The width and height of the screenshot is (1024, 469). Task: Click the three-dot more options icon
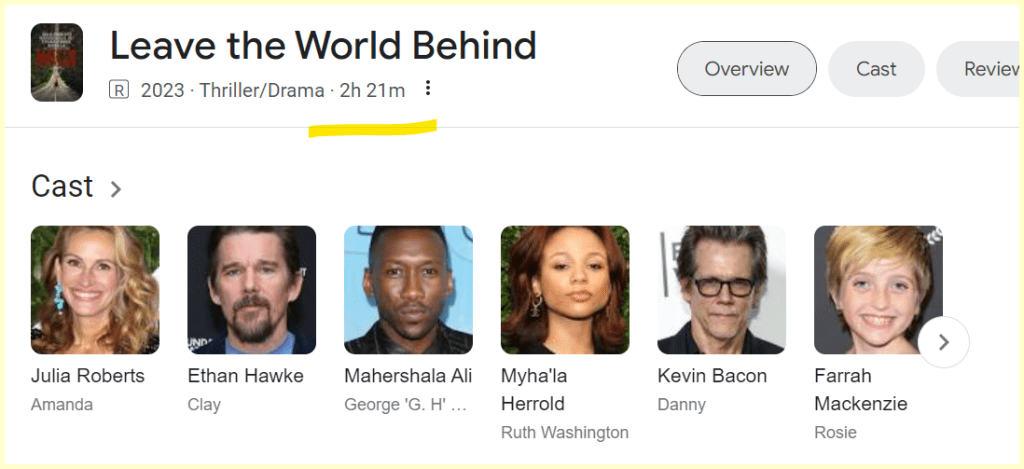click(428, 89)
